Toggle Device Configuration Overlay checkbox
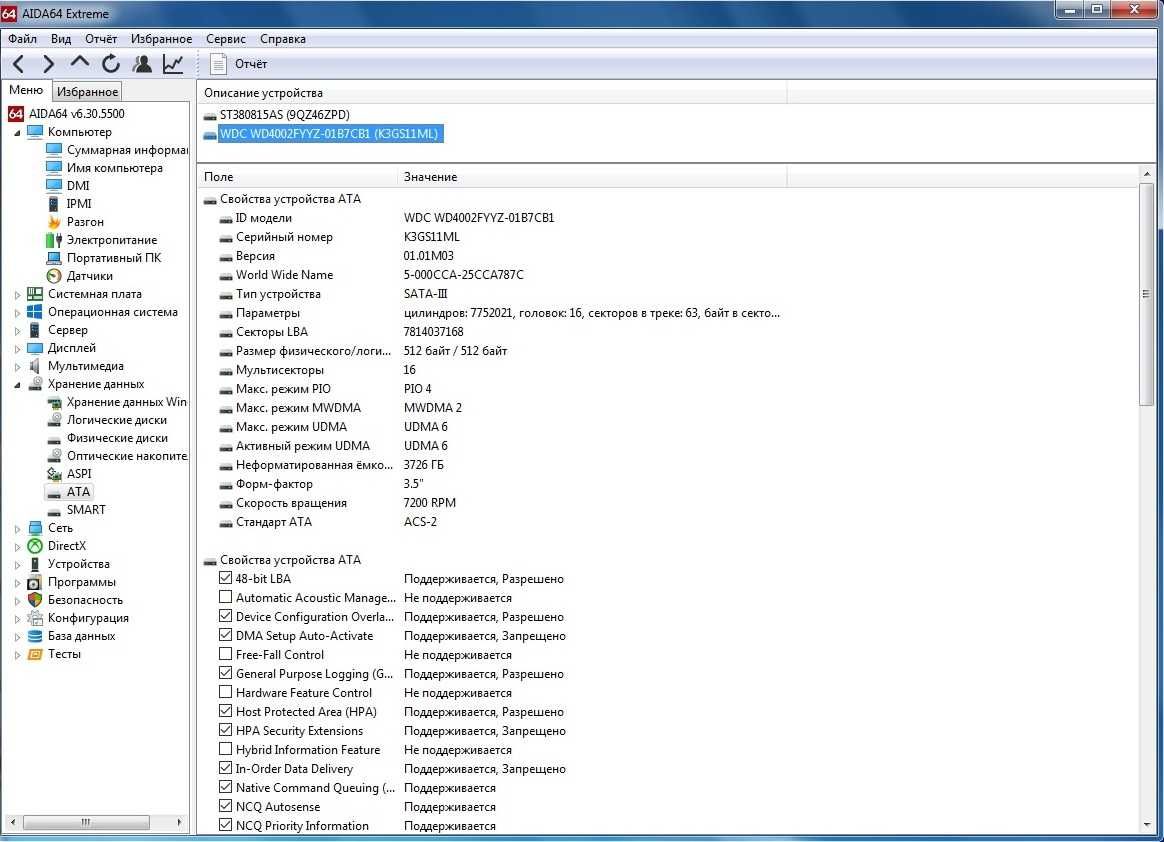This screenshot has width=1164, height=842. pos(226,616)
